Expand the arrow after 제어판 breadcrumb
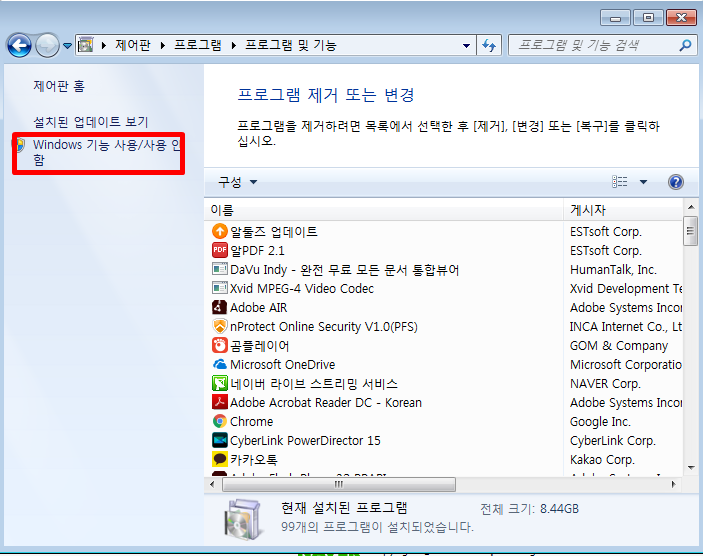Screen dimensions: 703x556 (x=163, y=45)
